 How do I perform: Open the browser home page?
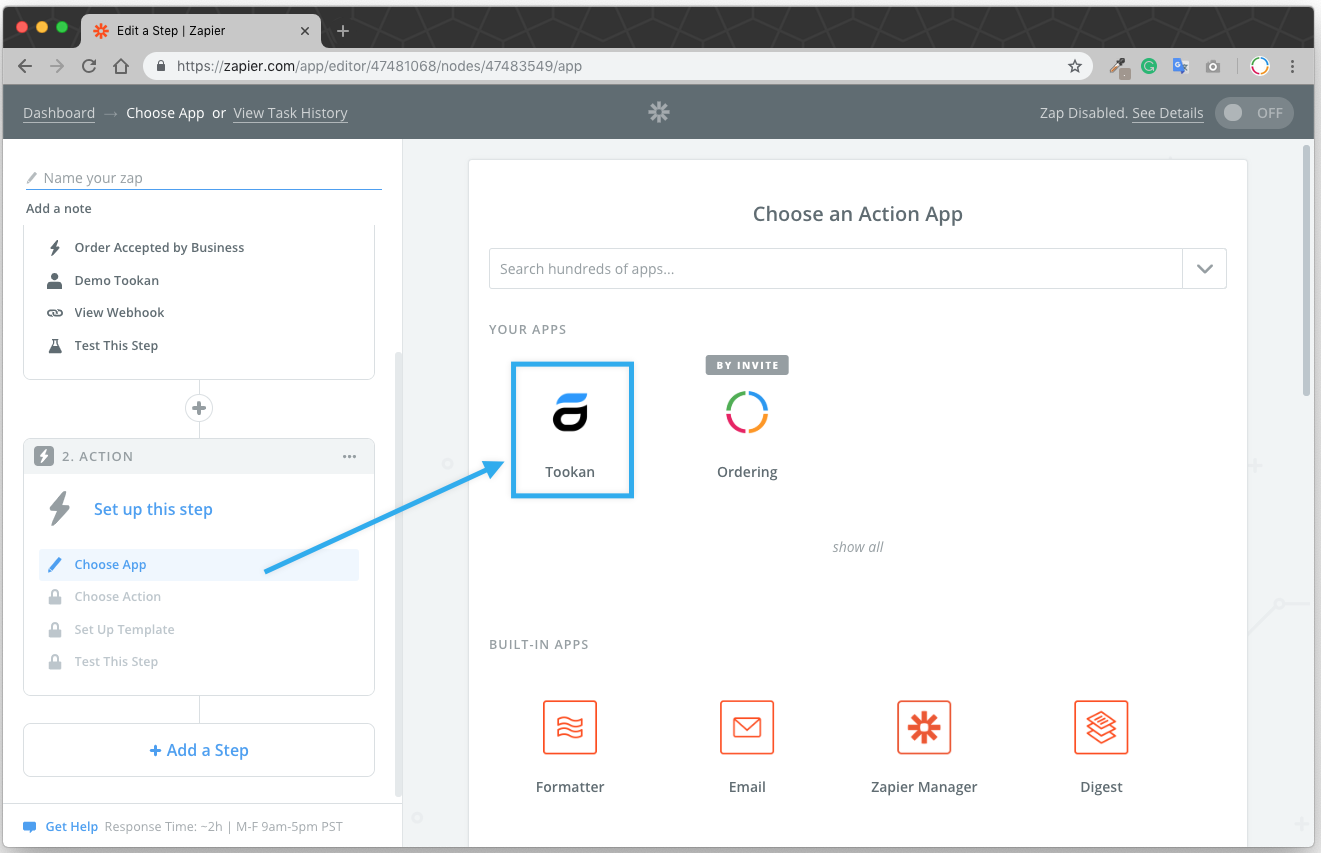[x=121, y=66]
